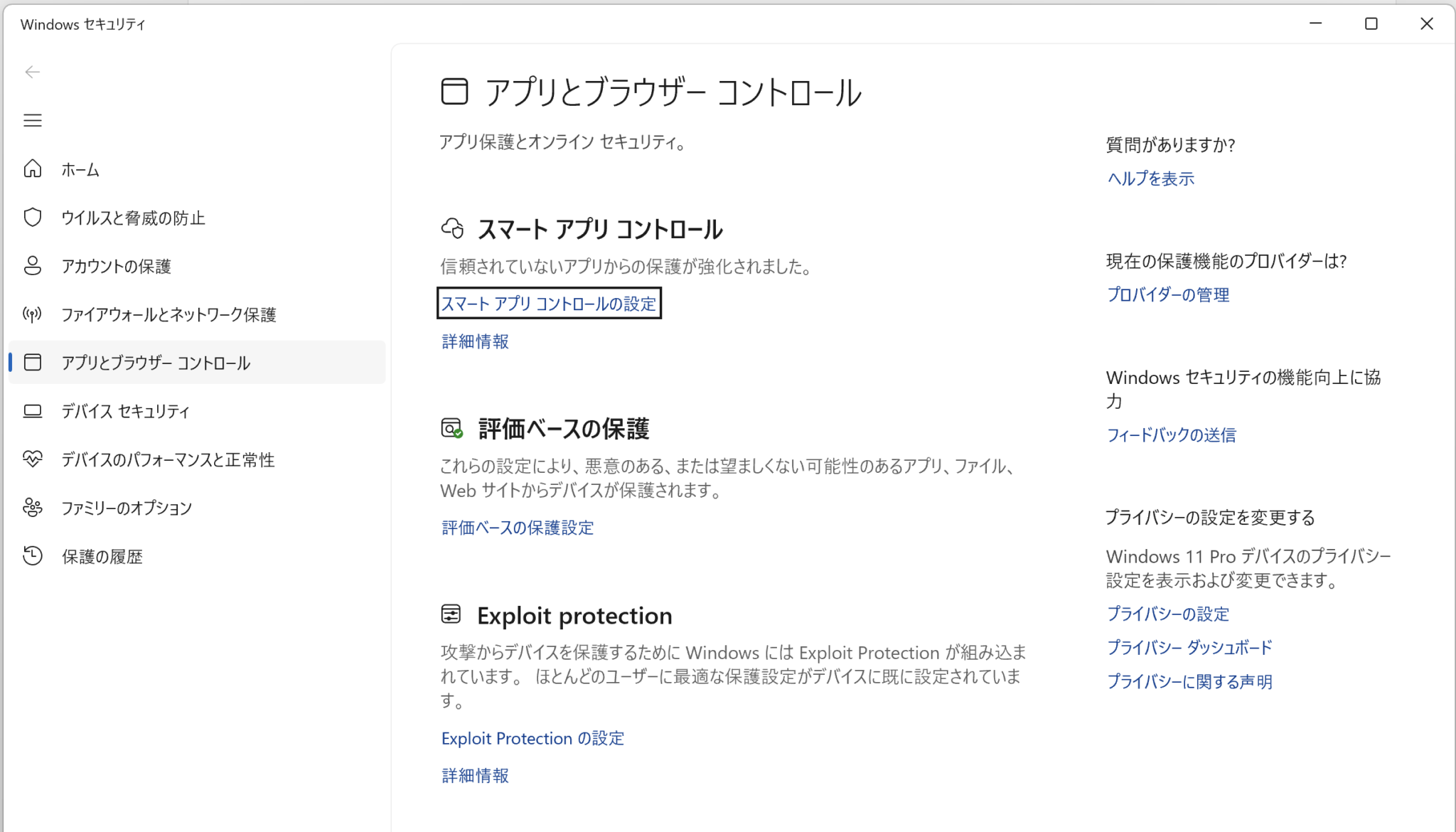Click the 質問がありますか? text
The width and height of the screenshot is (1456, 832).
(1171, 145)
